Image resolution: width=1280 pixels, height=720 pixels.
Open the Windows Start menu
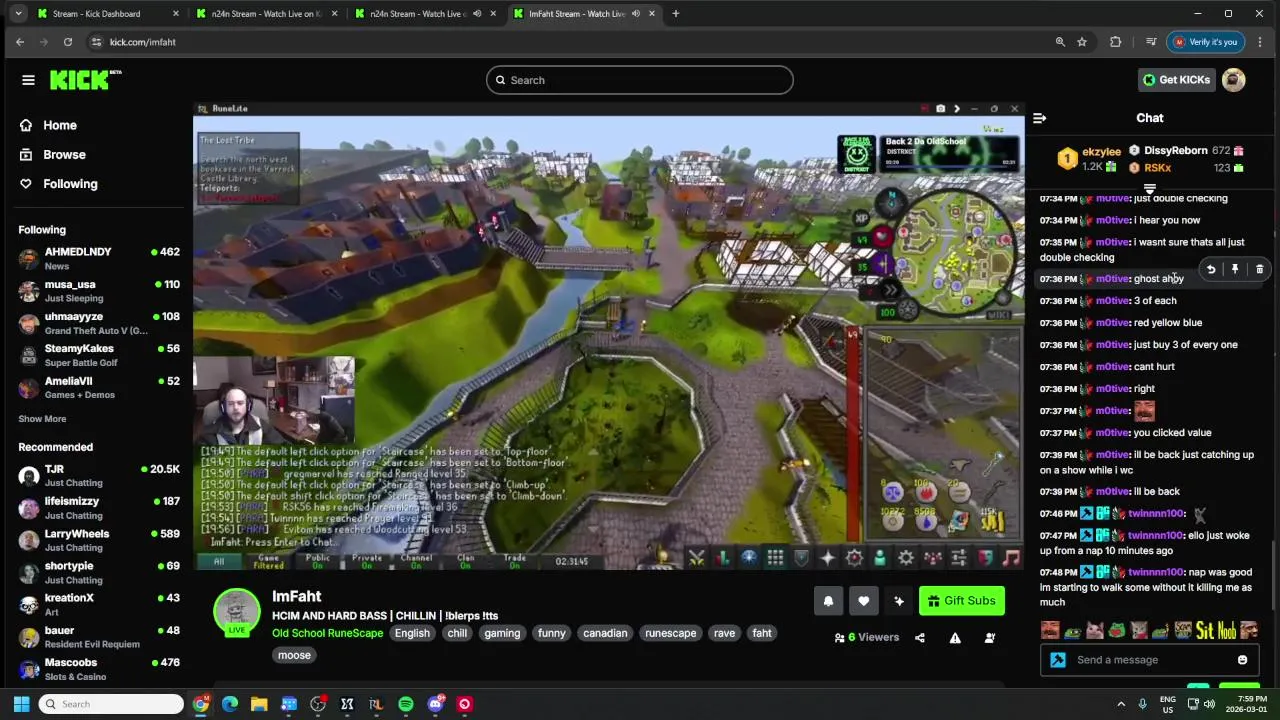coord(21,704)
